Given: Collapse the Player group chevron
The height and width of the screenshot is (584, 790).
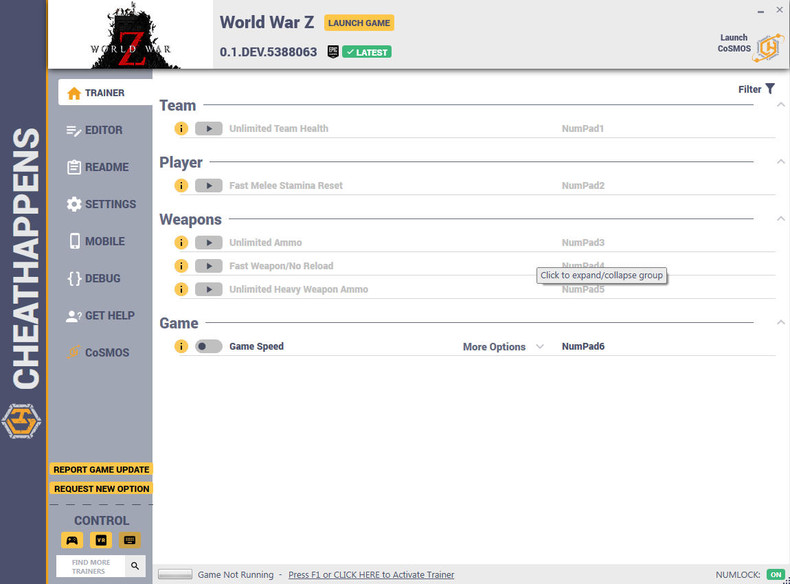Looking at the screenshot, I should click(781, 162).
